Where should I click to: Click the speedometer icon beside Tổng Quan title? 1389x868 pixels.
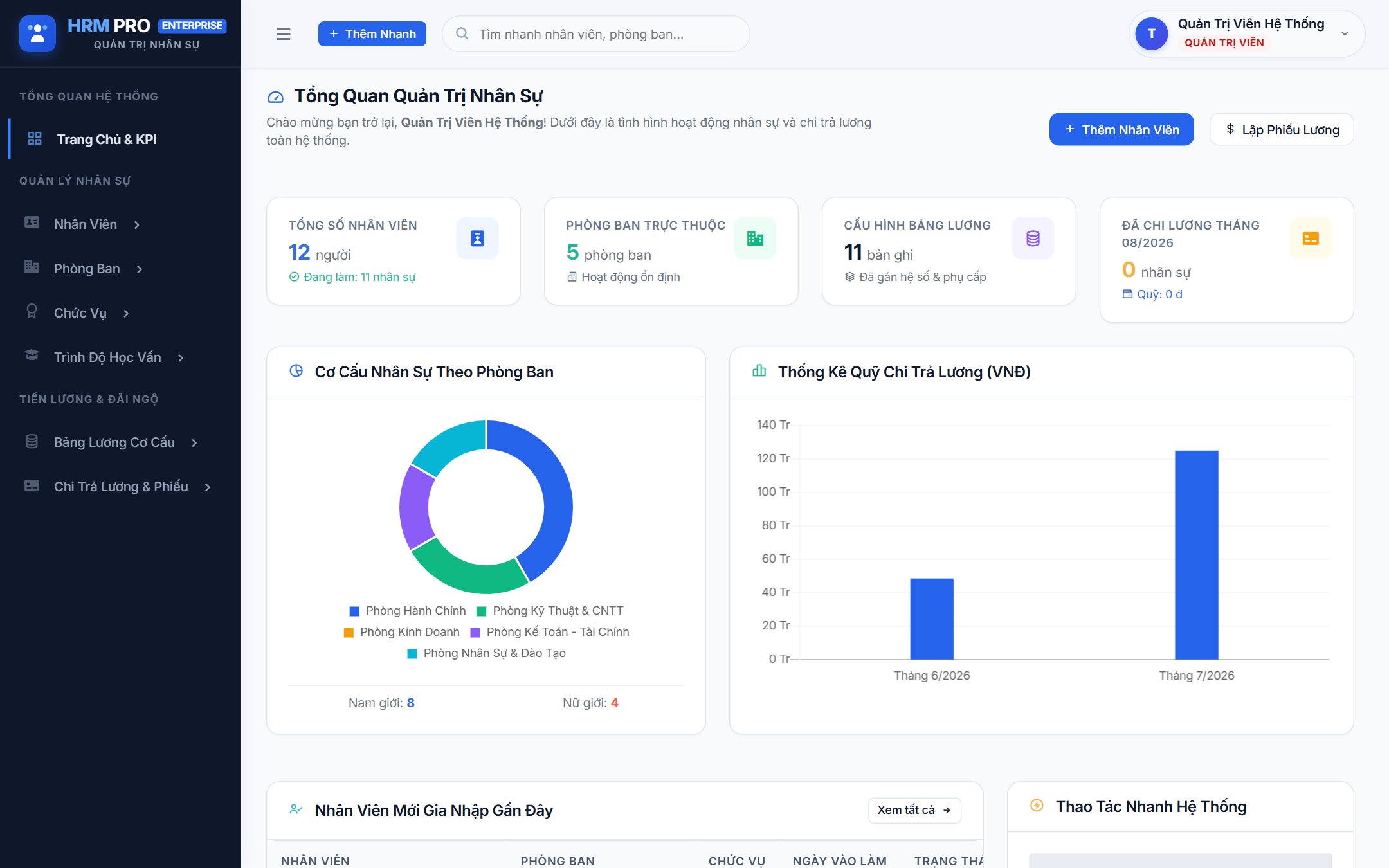(275, 97)
